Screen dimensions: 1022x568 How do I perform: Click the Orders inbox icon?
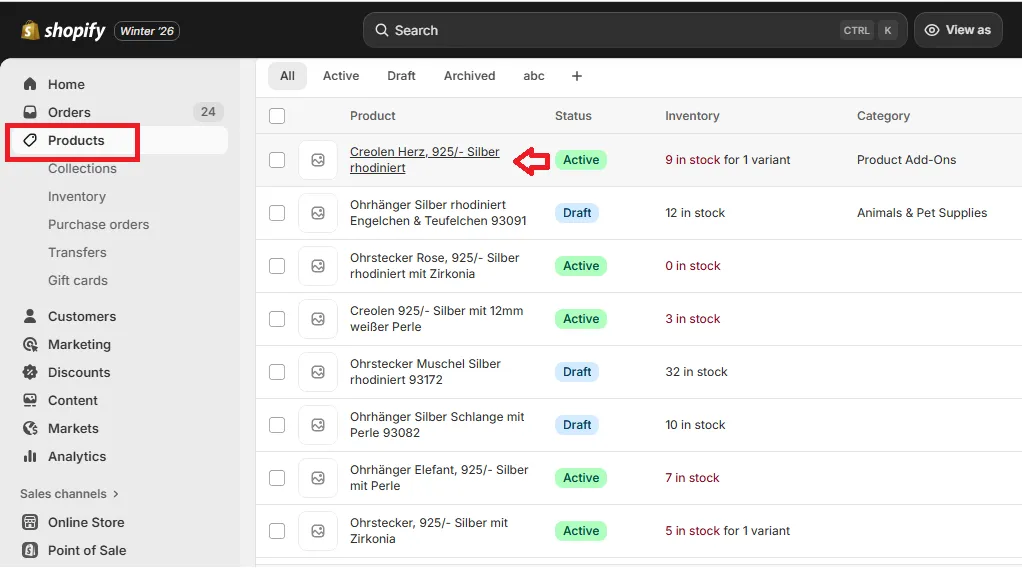(x=30, y=112)
